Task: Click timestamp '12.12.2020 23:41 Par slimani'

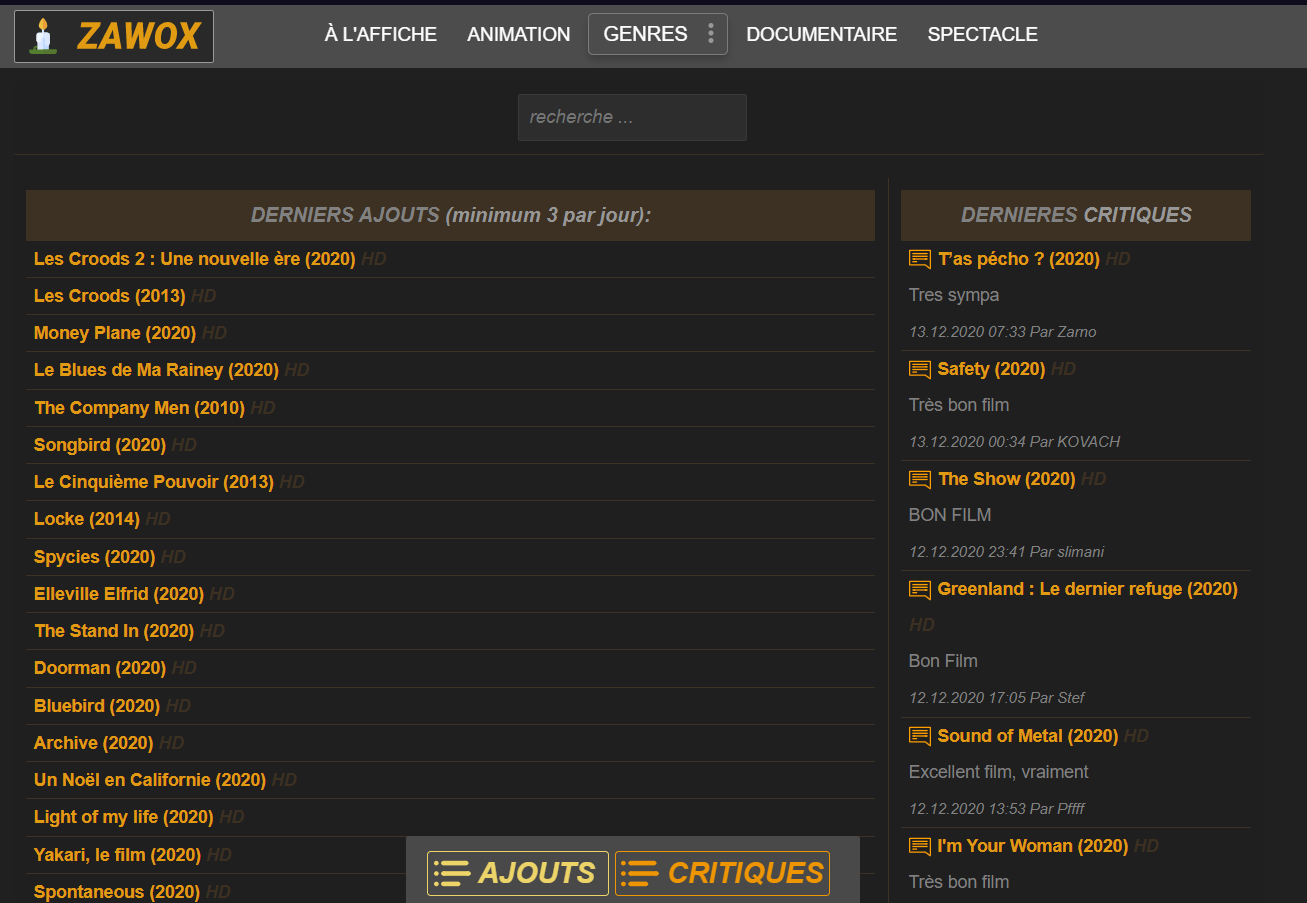Action: click(1007, 552)
